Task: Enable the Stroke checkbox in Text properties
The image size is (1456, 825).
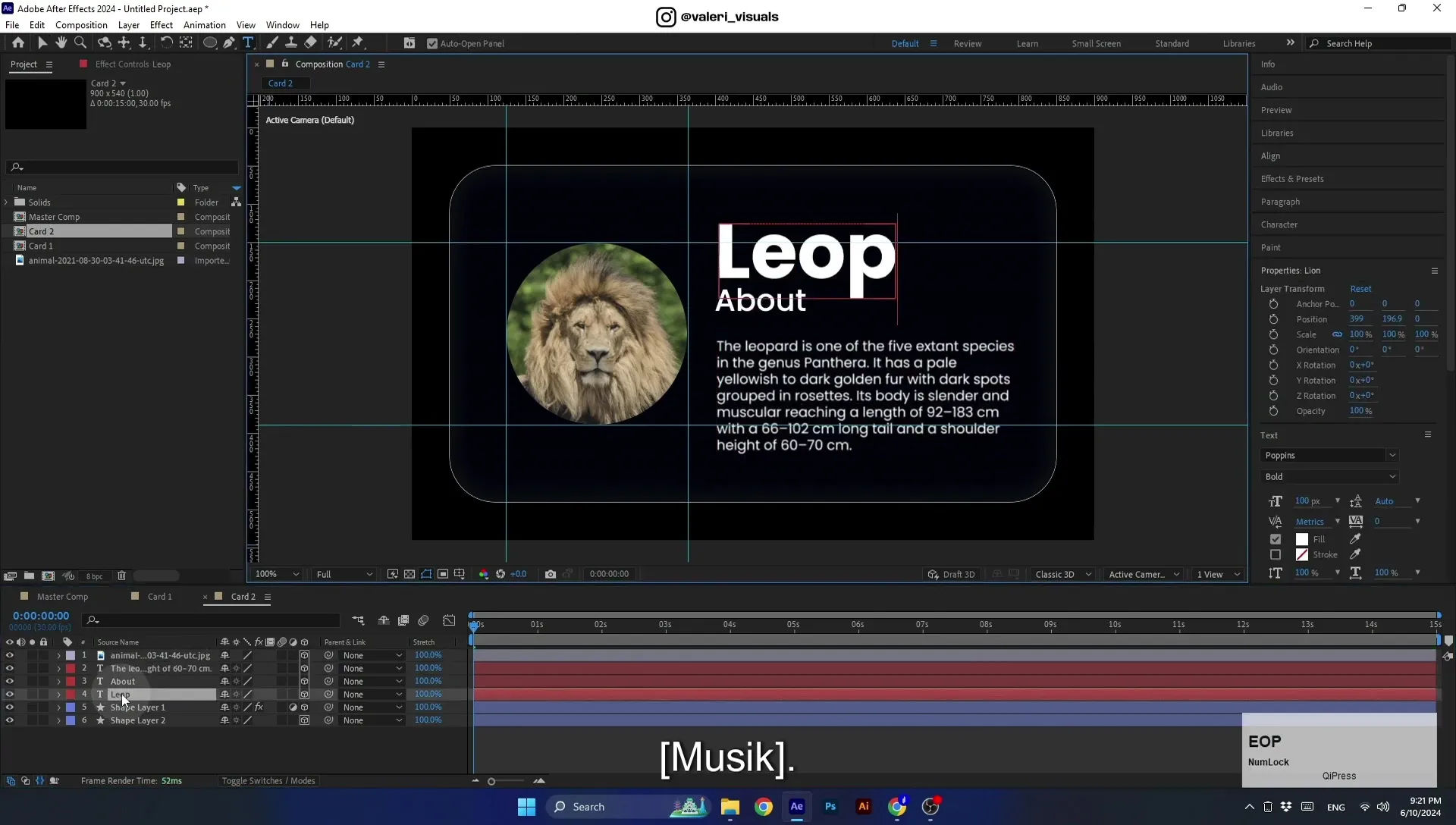Action: point(1276,555)
